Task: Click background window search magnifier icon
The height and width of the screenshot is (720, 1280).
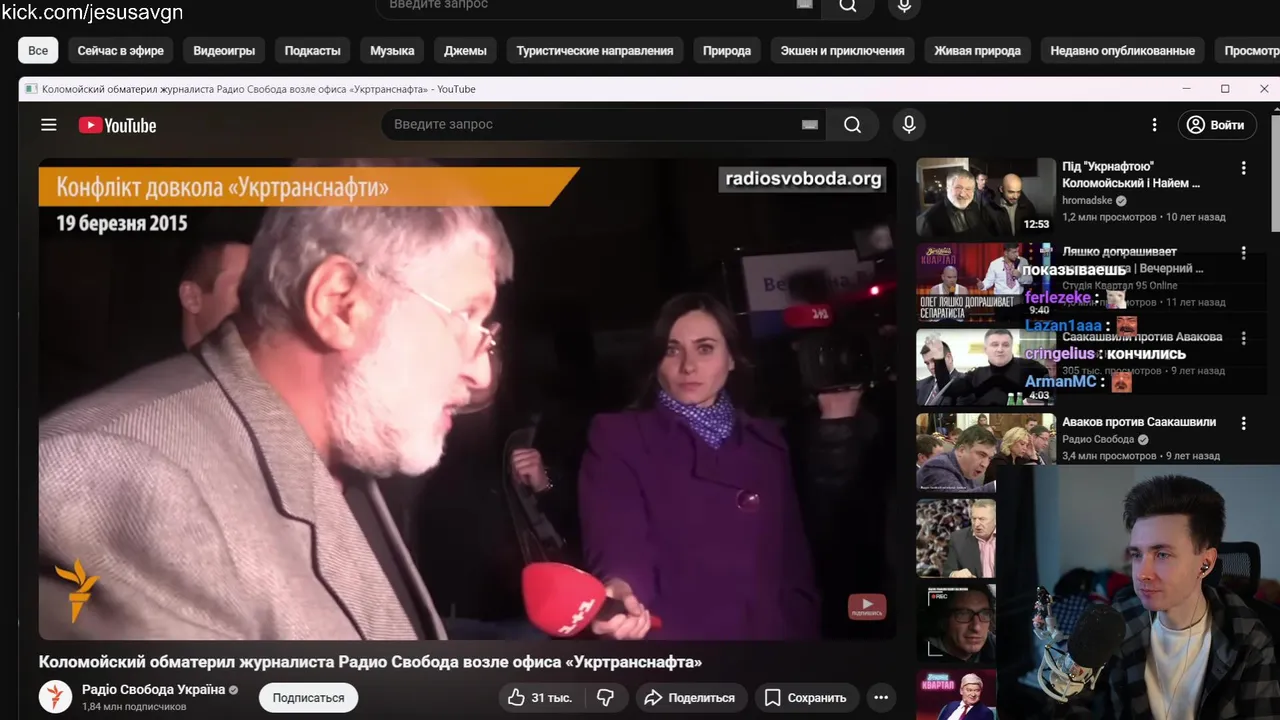Action: pos(848,5)
